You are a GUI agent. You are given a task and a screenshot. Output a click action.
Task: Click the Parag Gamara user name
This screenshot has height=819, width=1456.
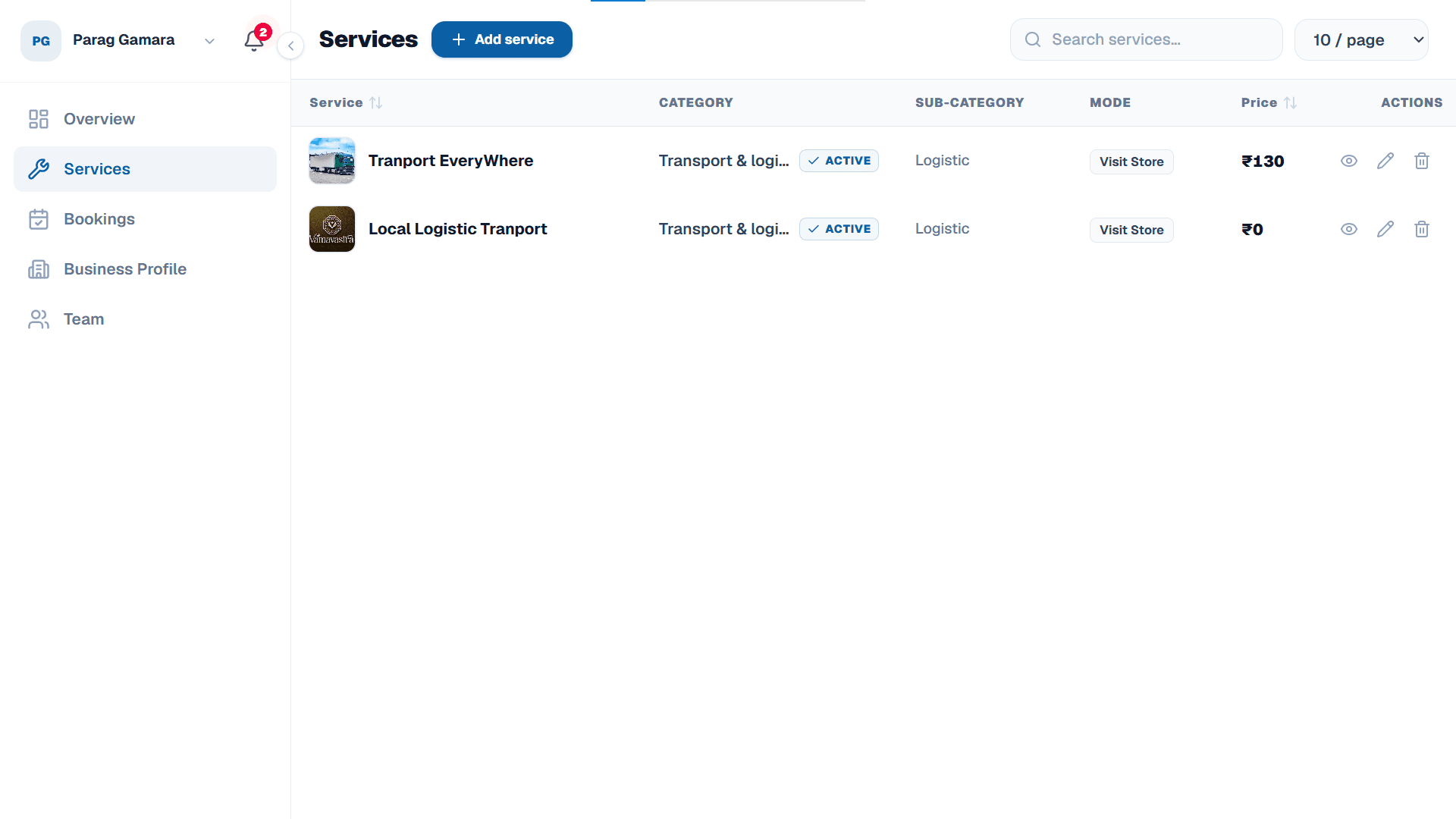pos(124,40)
